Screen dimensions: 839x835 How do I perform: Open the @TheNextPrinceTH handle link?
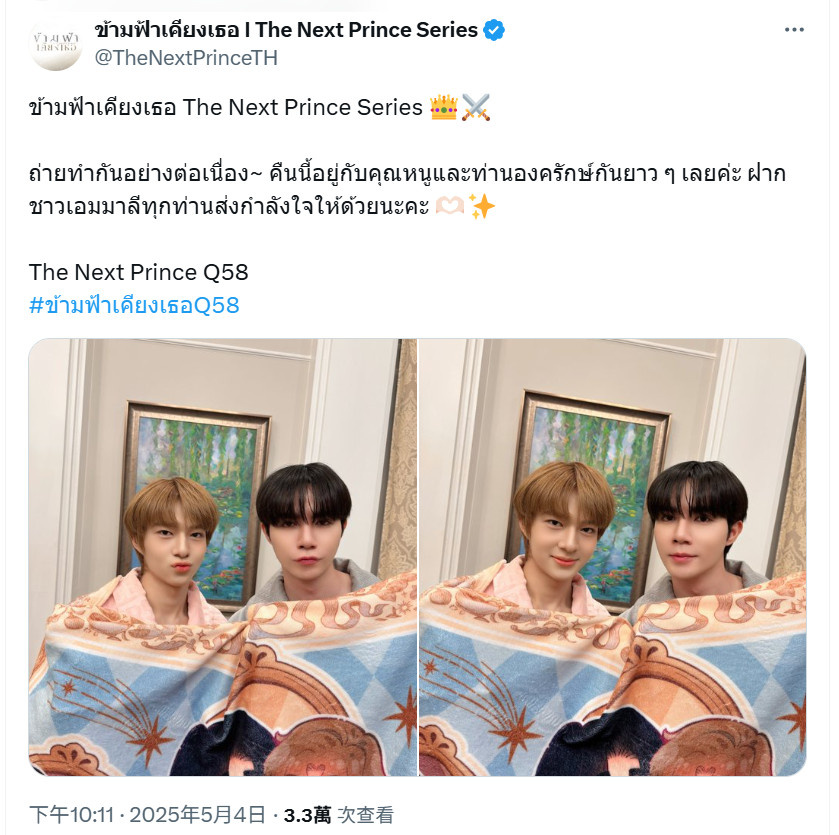[x=186, y=58]
